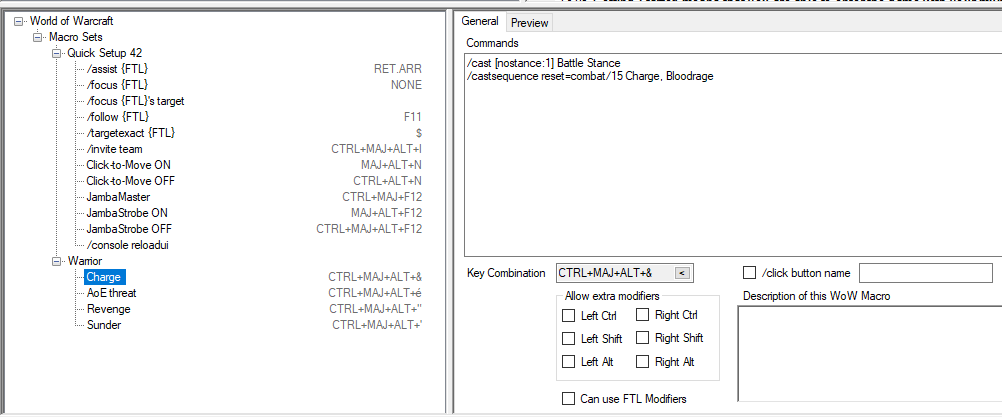This screenshot has width=1002, height=417.
Task: Open the General tab
Action: point(480,21)
